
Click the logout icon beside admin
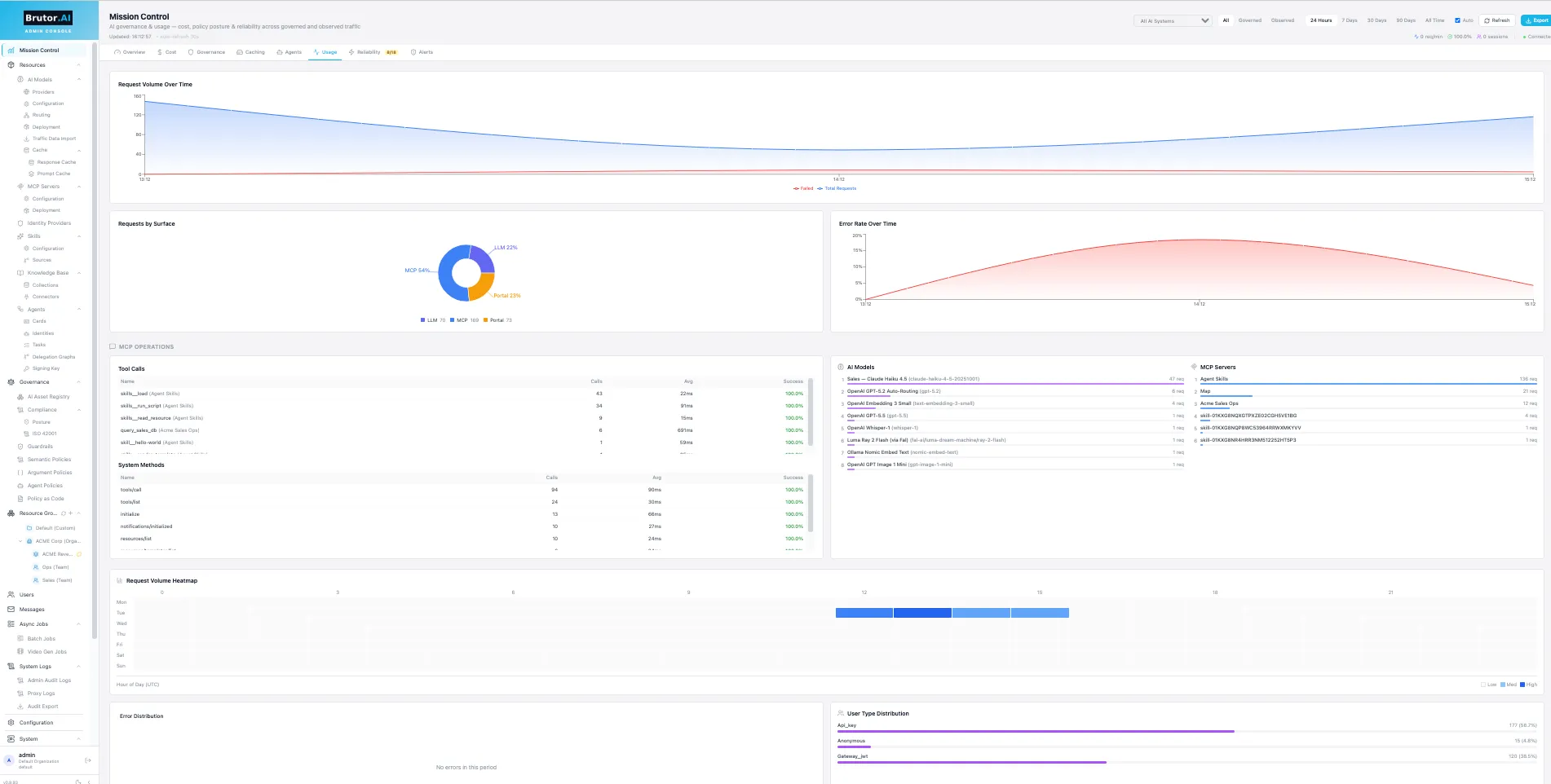coord(88,760)
